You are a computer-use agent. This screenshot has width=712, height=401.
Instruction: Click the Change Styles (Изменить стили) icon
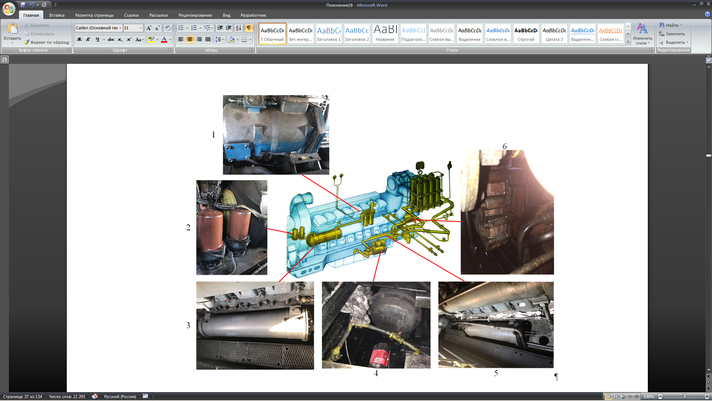641,30
